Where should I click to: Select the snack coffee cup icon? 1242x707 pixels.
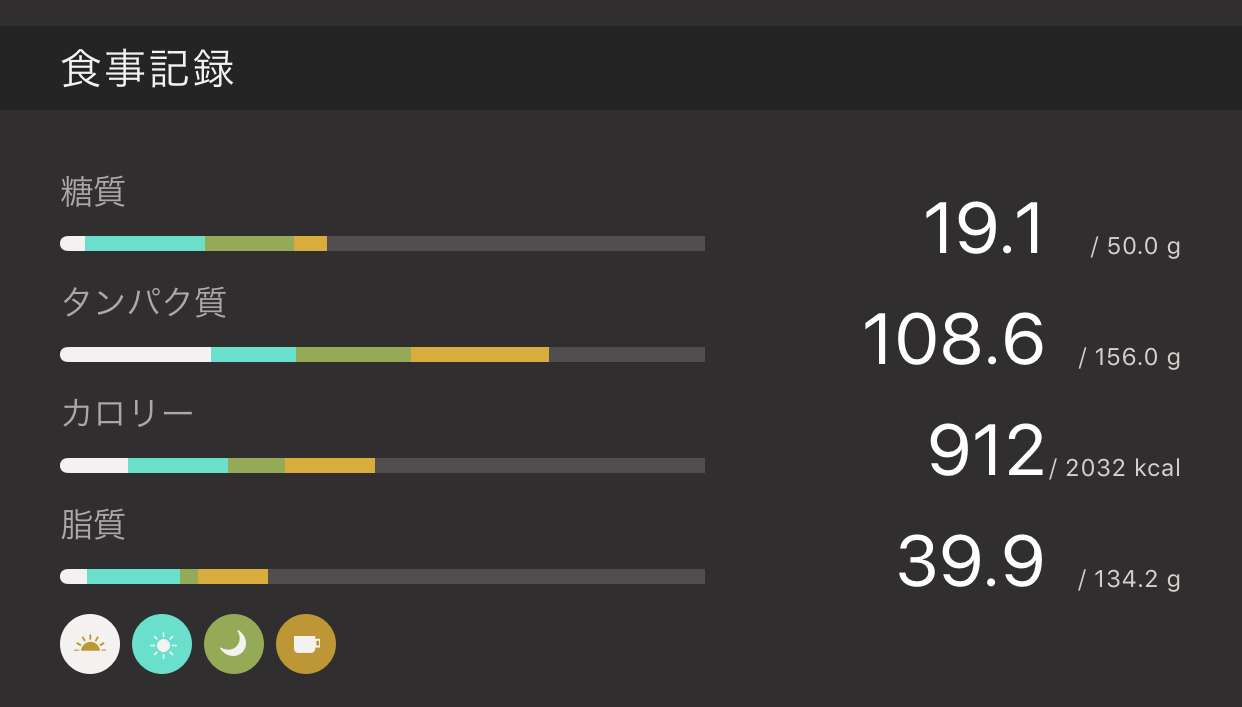pyautogui.click(x=306, y=644)
